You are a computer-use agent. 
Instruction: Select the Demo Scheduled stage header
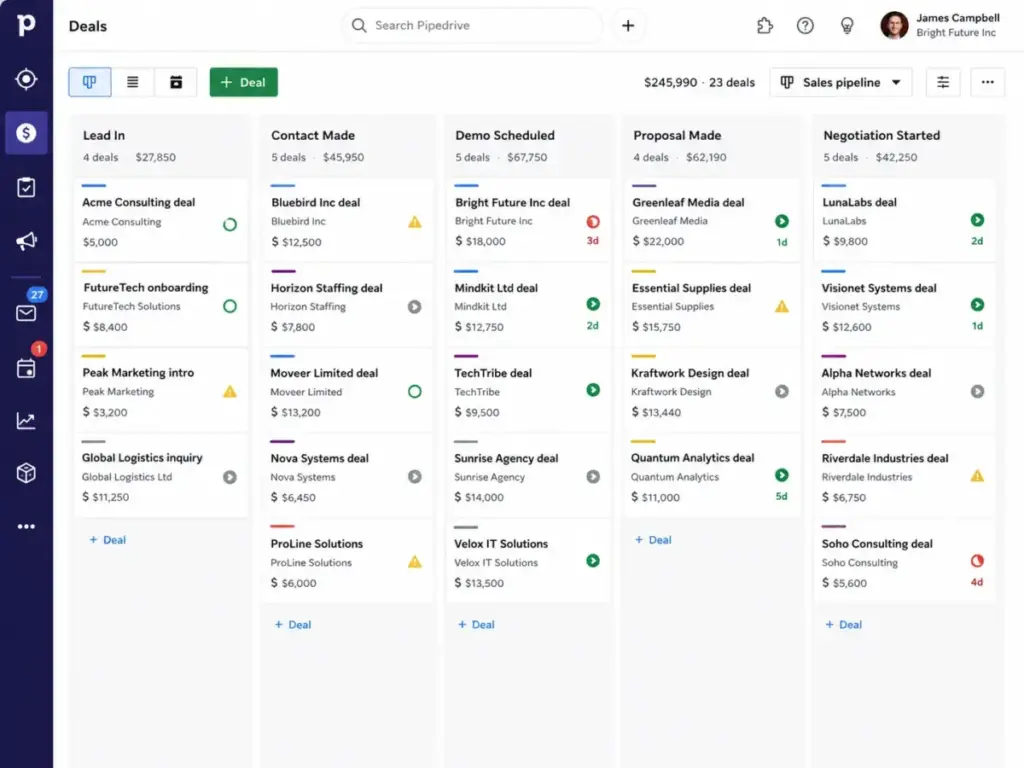click(505, 135)
